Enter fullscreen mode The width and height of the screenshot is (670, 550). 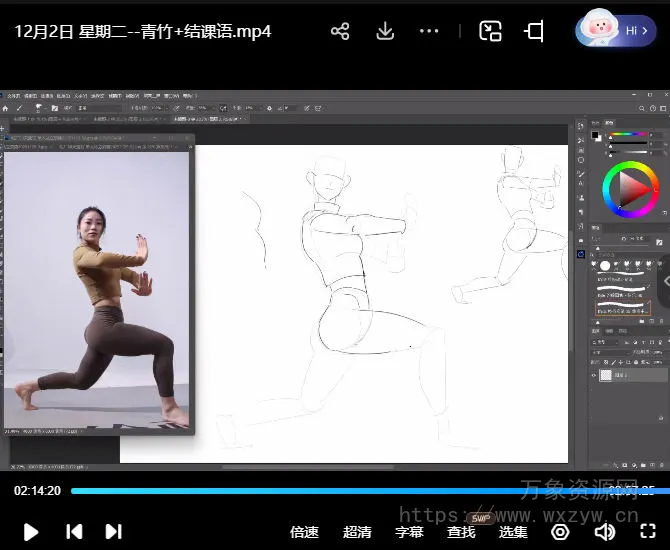tap(647, 532)
